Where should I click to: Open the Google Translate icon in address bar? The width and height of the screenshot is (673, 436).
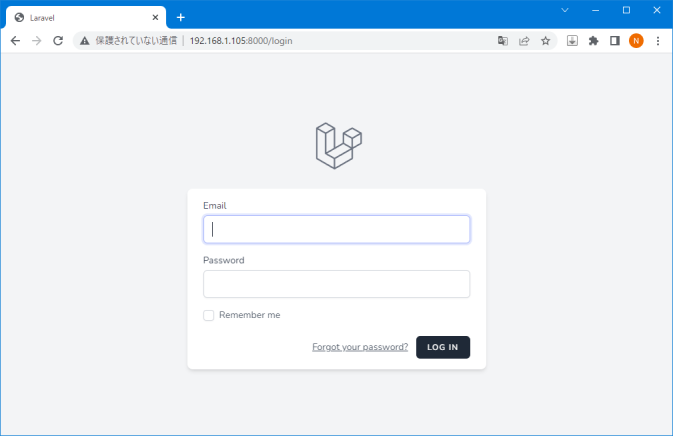tap(503, 41)
